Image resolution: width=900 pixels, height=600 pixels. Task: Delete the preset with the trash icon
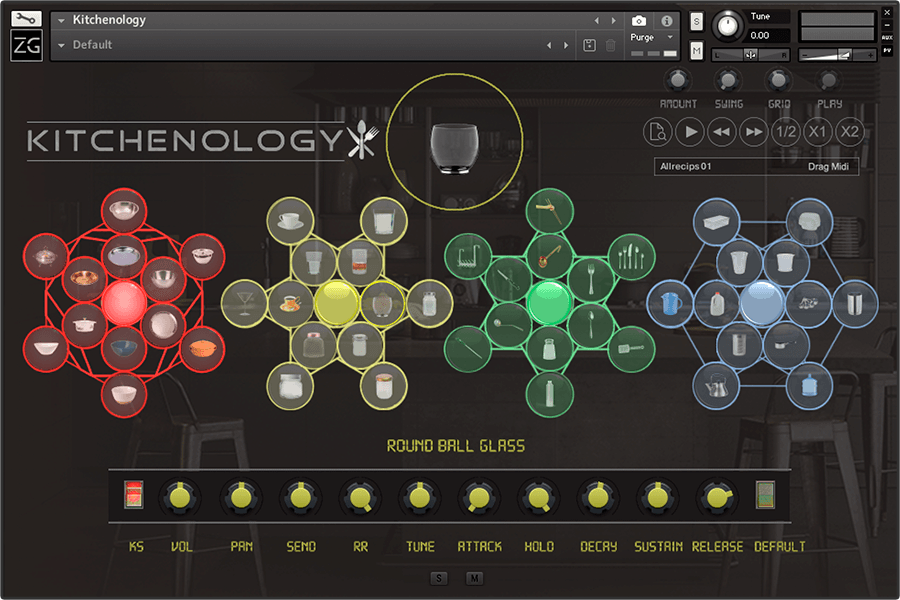click(x=611, y=45)
